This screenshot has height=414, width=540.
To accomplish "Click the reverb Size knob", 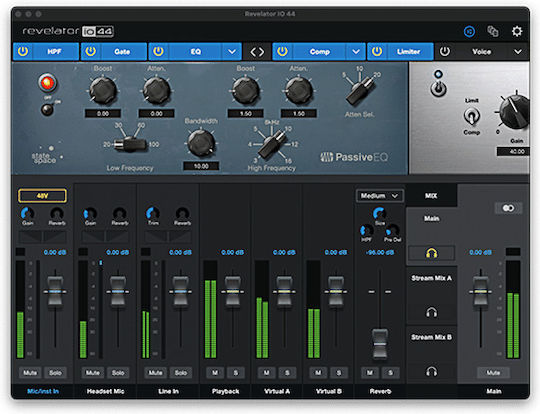I will coord(380,214).
